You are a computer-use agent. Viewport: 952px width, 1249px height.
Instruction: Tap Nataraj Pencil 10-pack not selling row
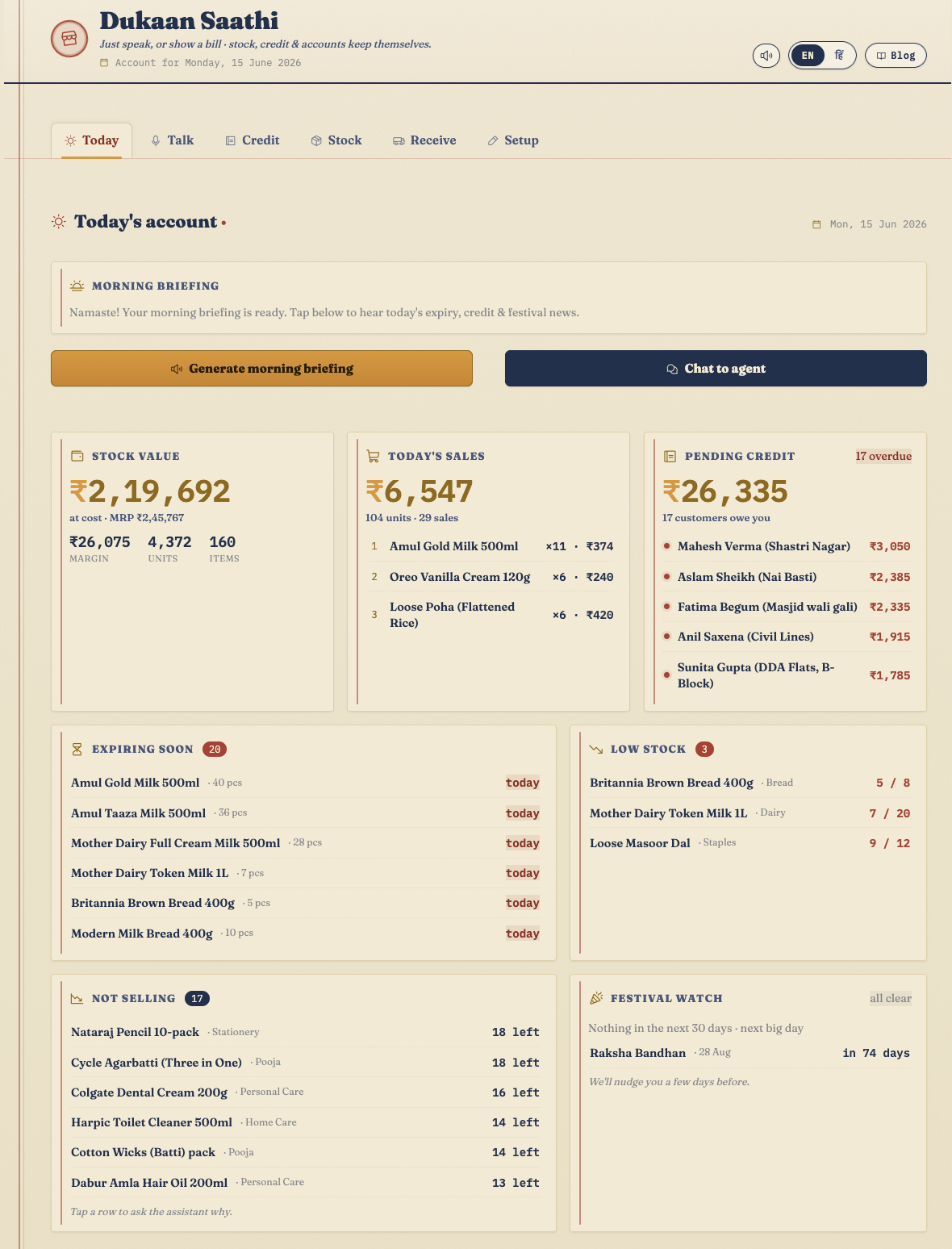[305, 1032]
